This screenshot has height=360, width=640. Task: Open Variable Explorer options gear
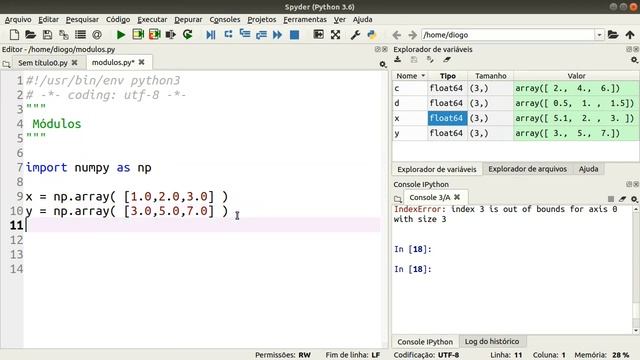point(634,60)
